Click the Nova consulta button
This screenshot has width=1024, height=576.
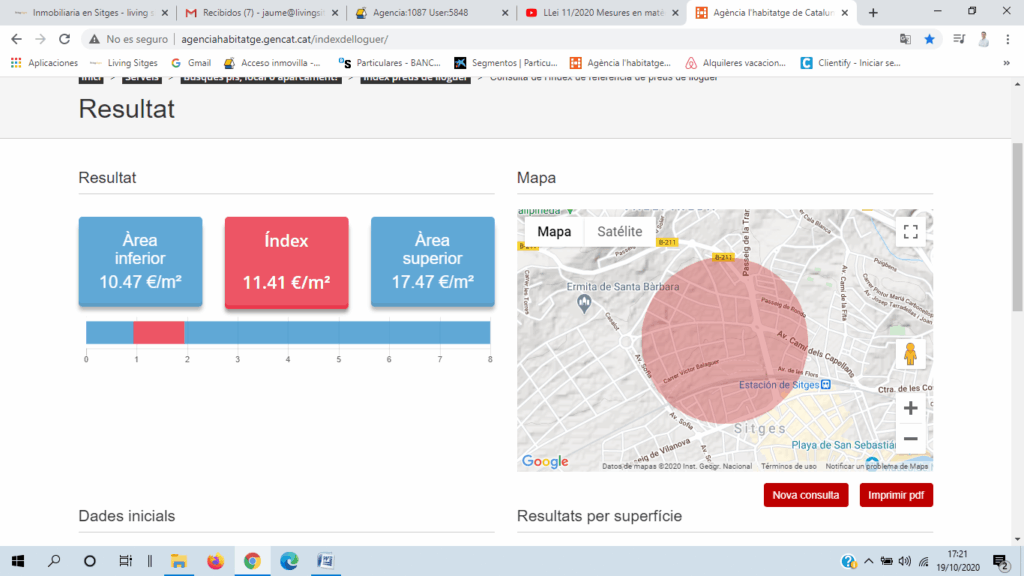point(807,495)
